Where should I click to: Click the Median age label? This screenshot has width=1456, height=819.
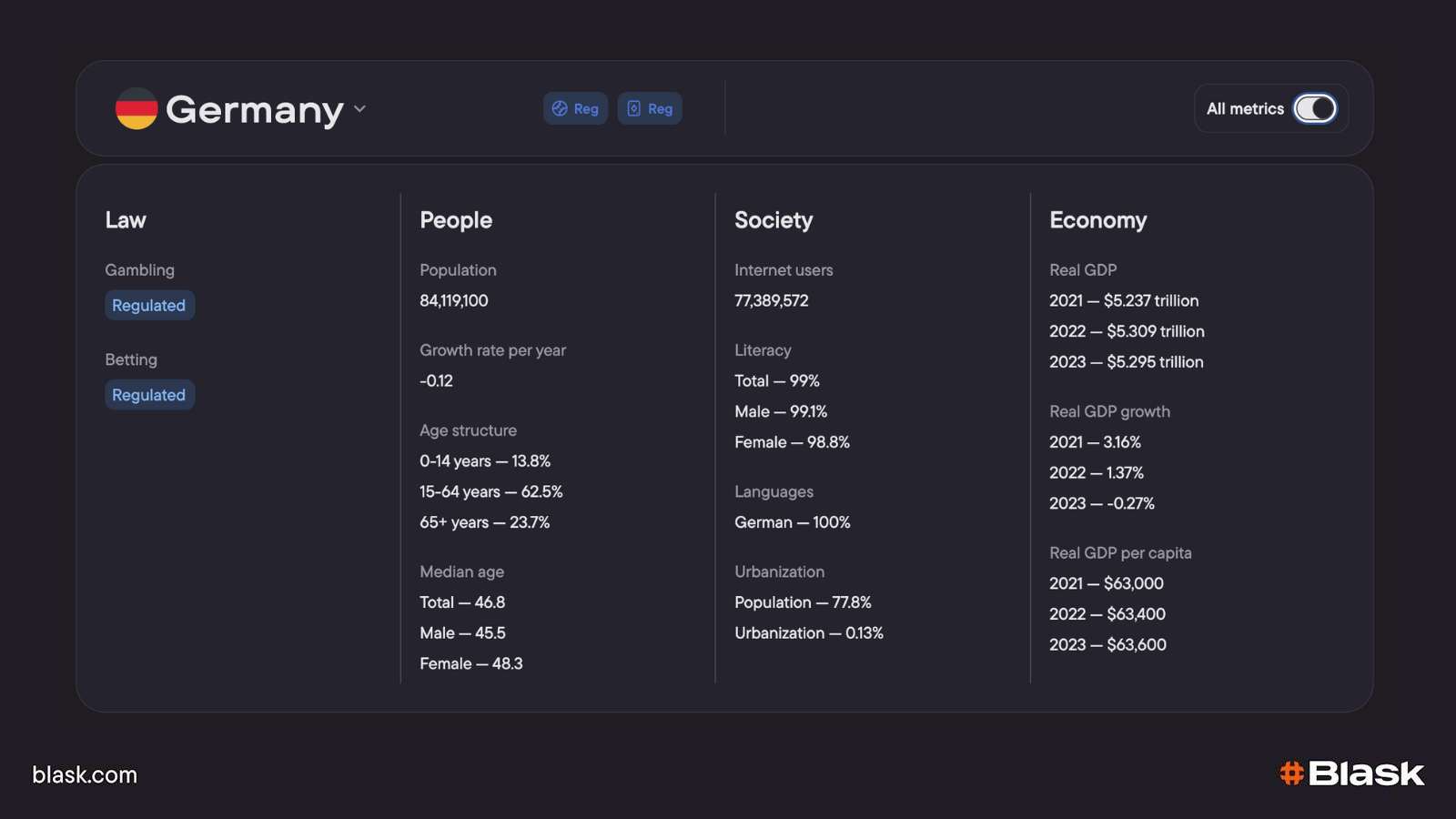tap(461, 571)
